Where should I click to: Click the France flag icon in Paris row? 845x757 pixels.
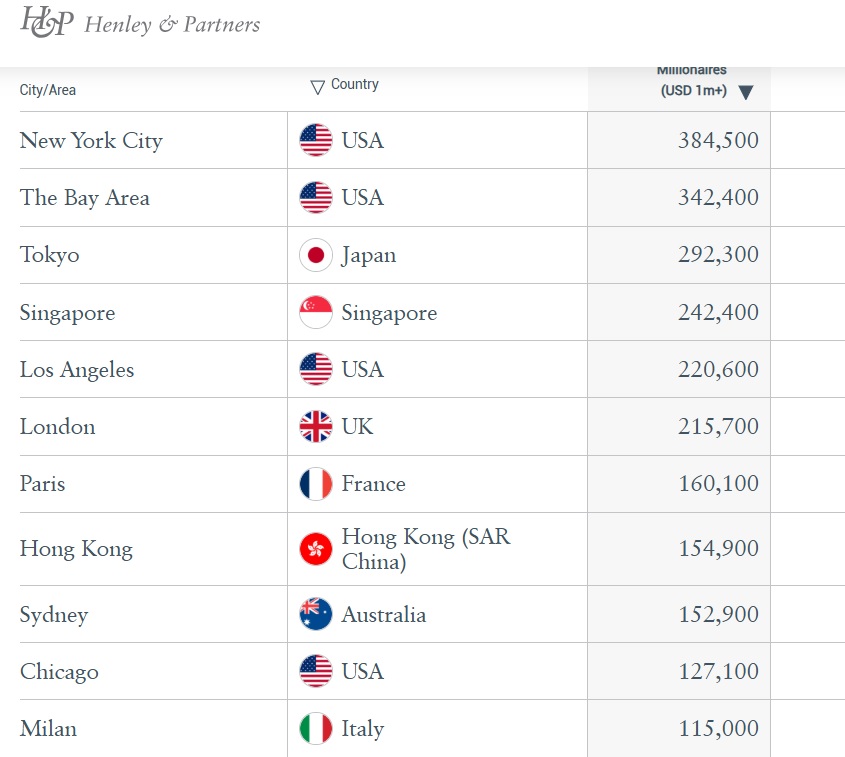(316, 484)
